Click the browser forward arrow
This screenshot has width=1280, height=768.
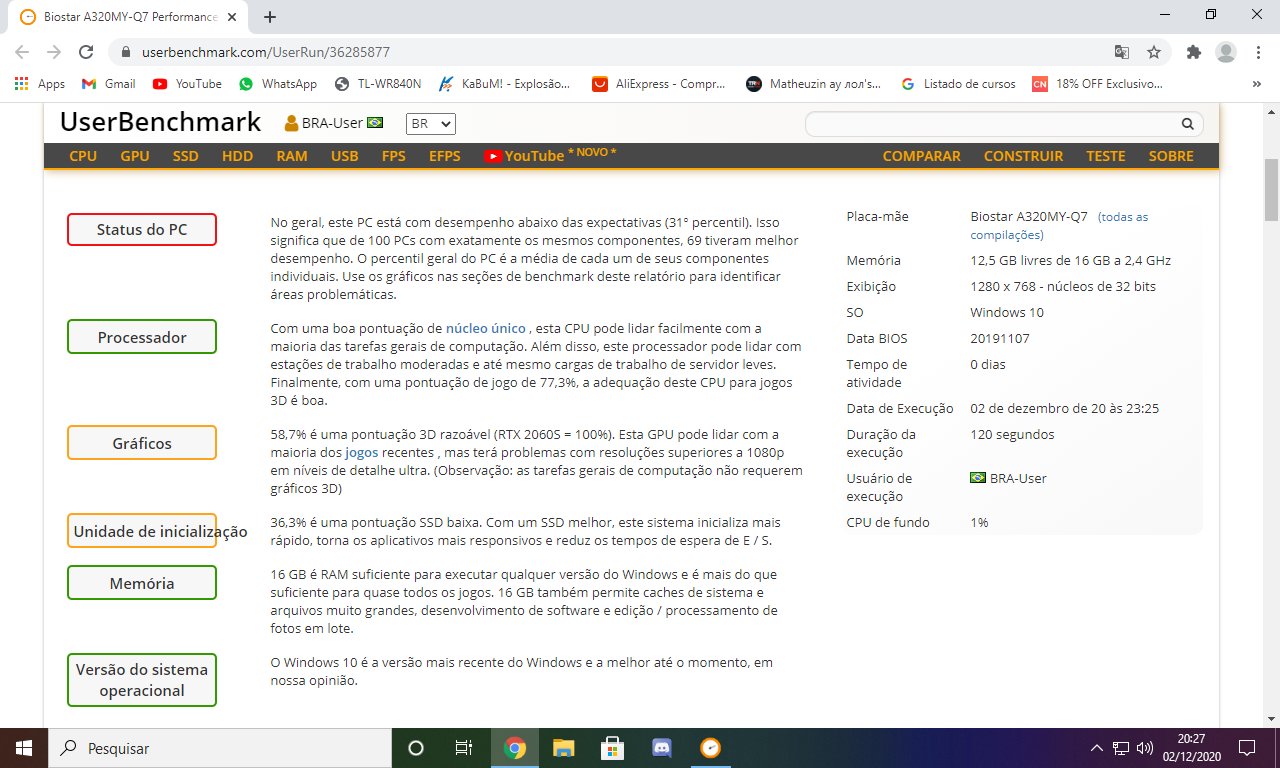tap(54, 52)
